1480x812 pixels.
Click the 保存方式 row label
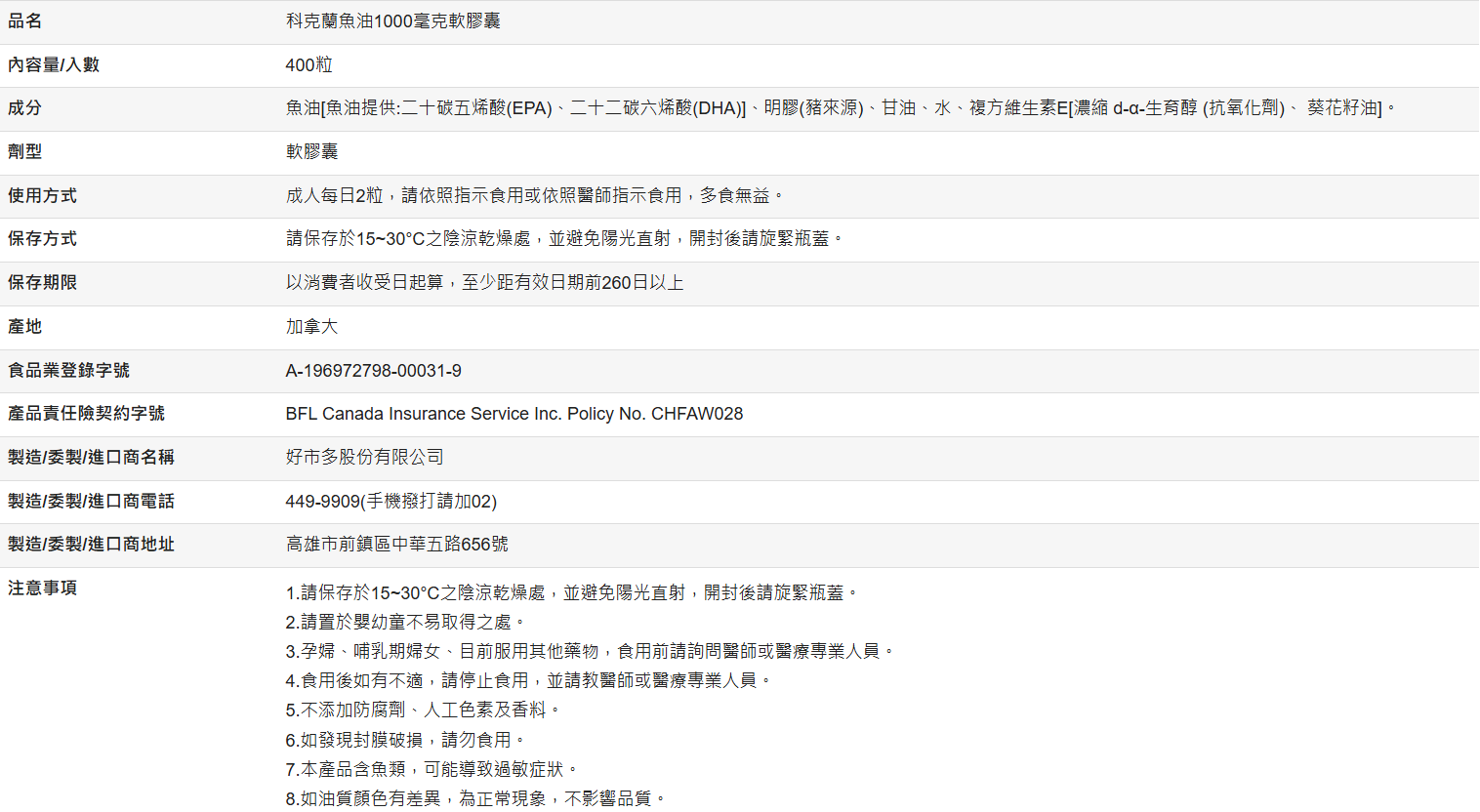(x=42, y=239)
